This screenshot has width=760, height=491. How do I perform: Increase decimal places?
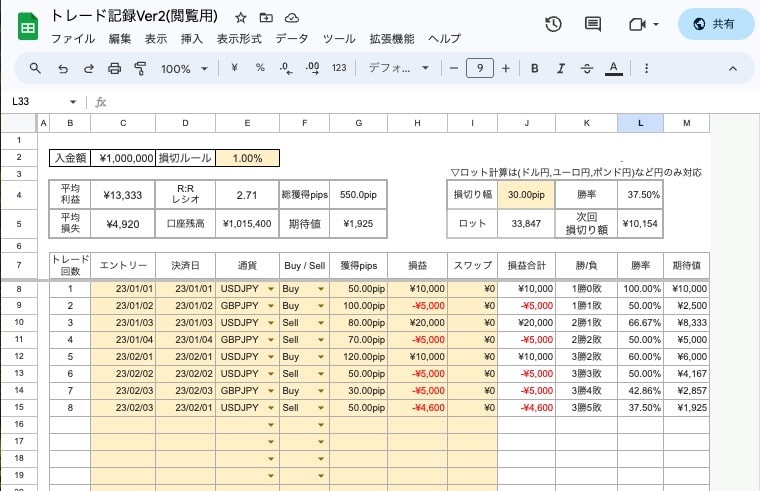pyautogui.click(x=313, y=68)
